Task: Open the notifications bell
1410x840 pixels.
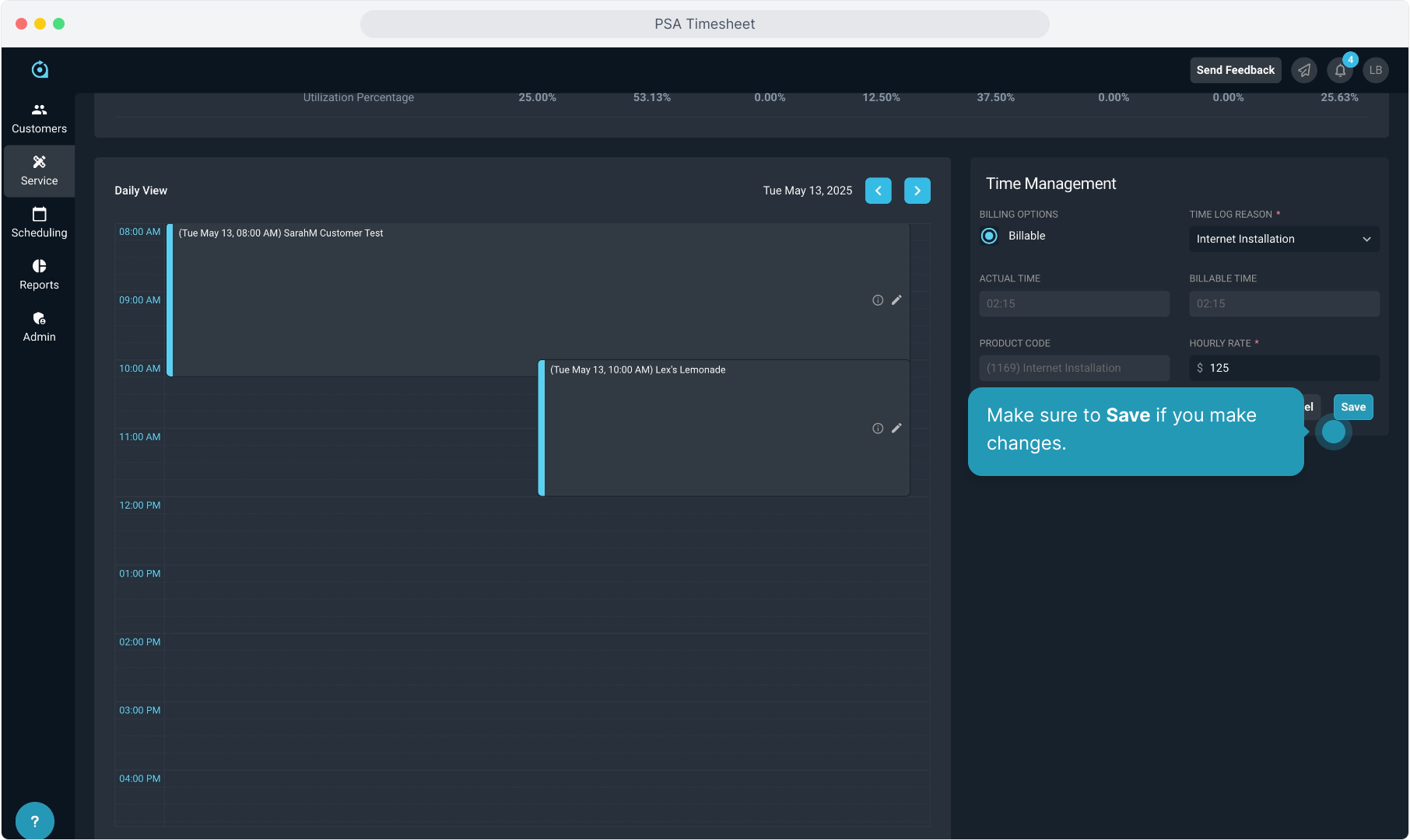Action: (x=1340, y=70)
